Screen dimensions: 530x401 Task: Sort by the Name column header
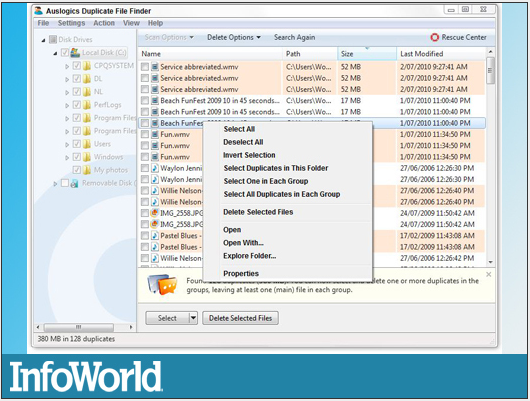pos(210,54)
